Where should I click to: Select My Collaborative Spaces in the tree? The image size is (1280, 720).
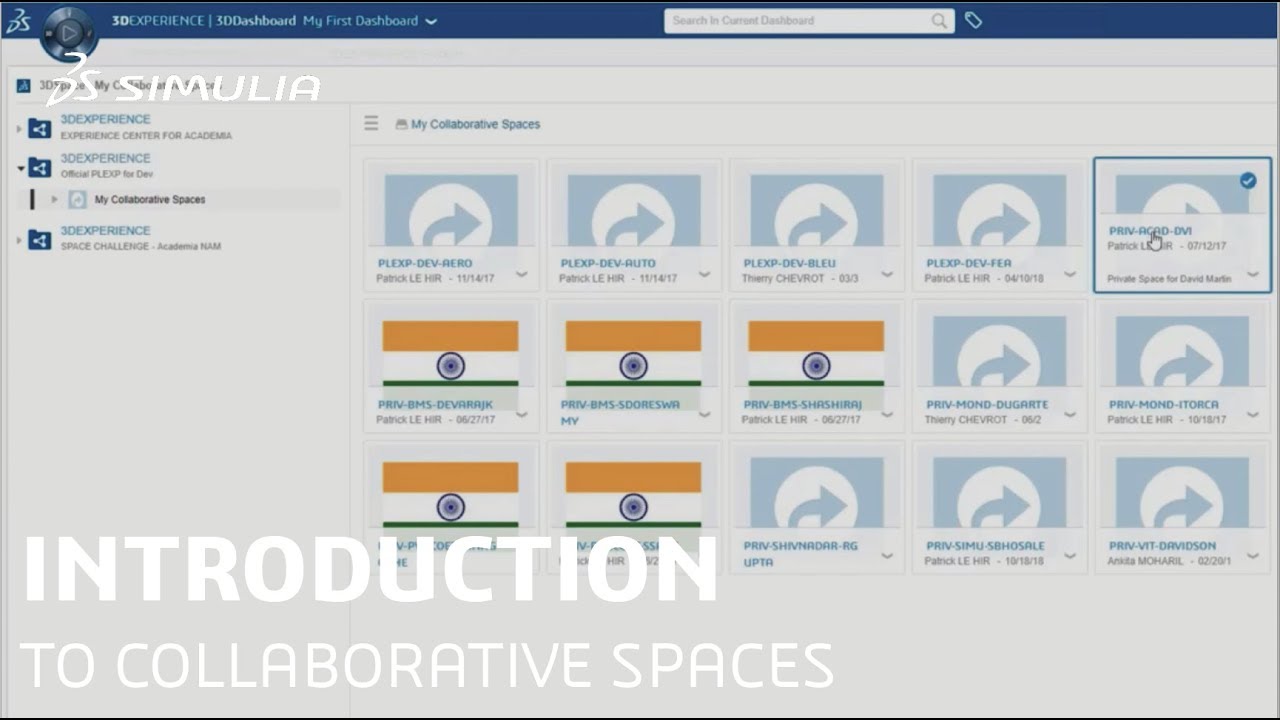150,200
